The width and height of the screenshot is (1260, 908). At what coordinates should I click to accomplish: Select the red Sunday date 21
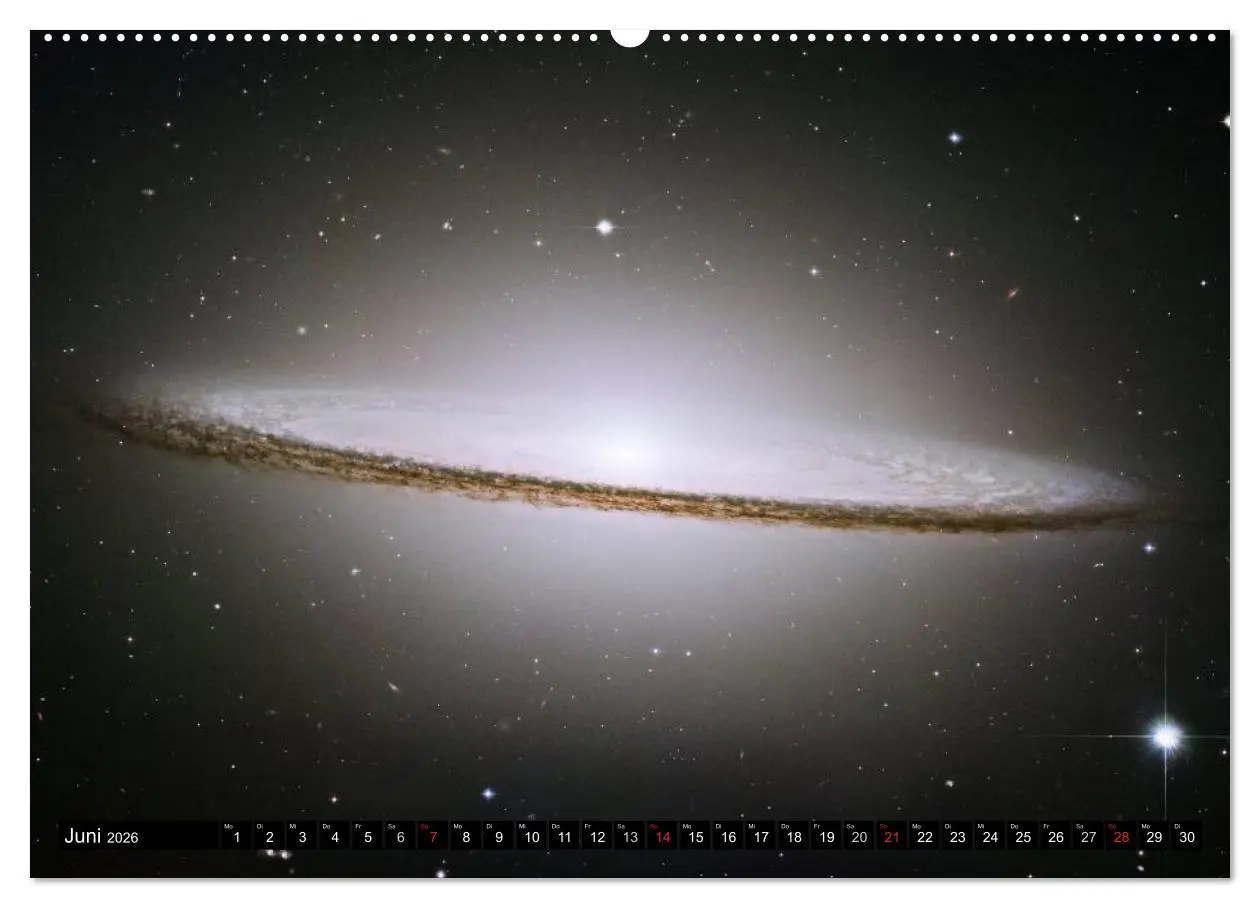click(892, 837)
